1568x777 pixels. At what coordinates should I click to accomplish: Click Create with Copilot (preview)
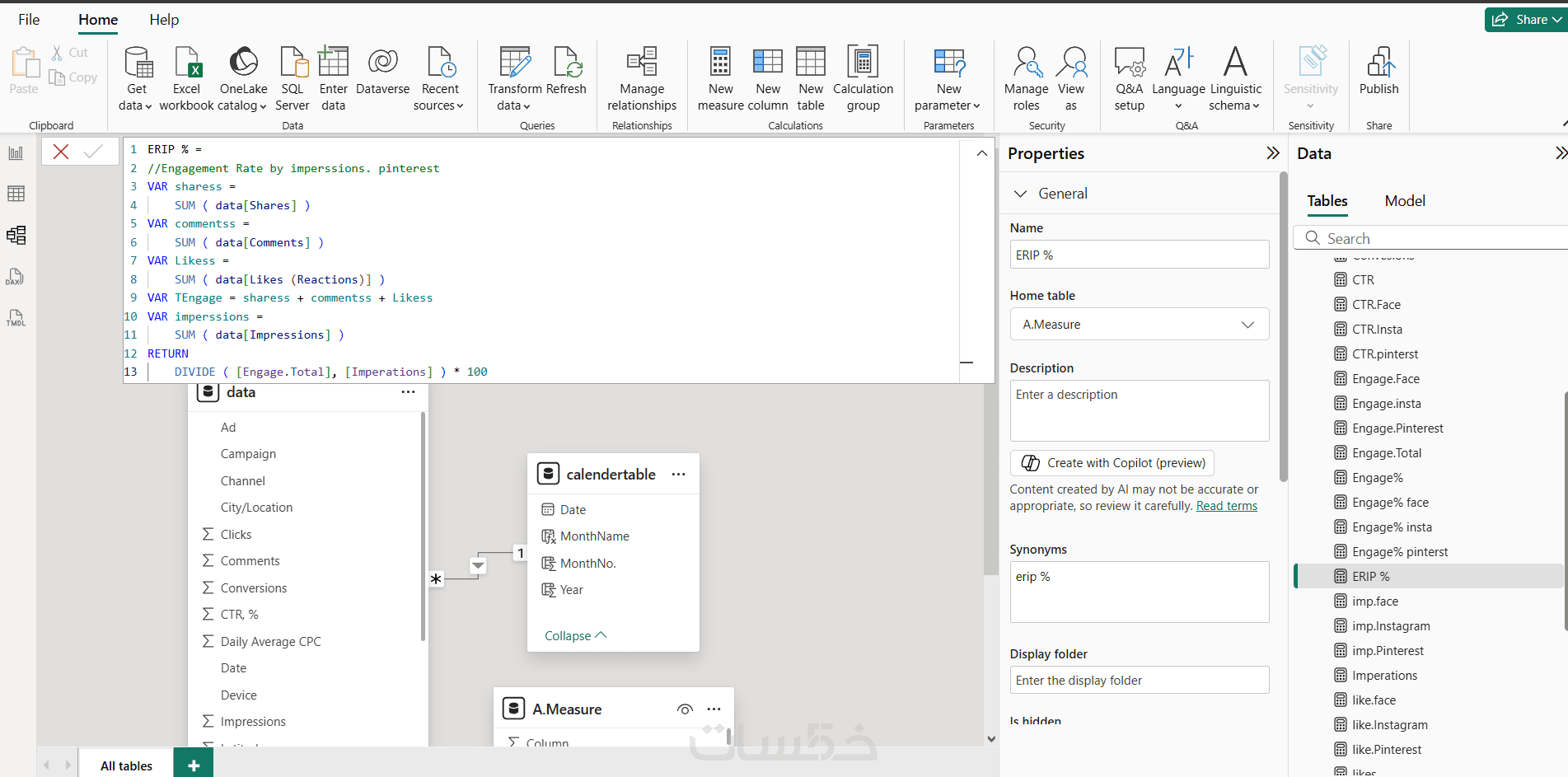pos(1112,463)
